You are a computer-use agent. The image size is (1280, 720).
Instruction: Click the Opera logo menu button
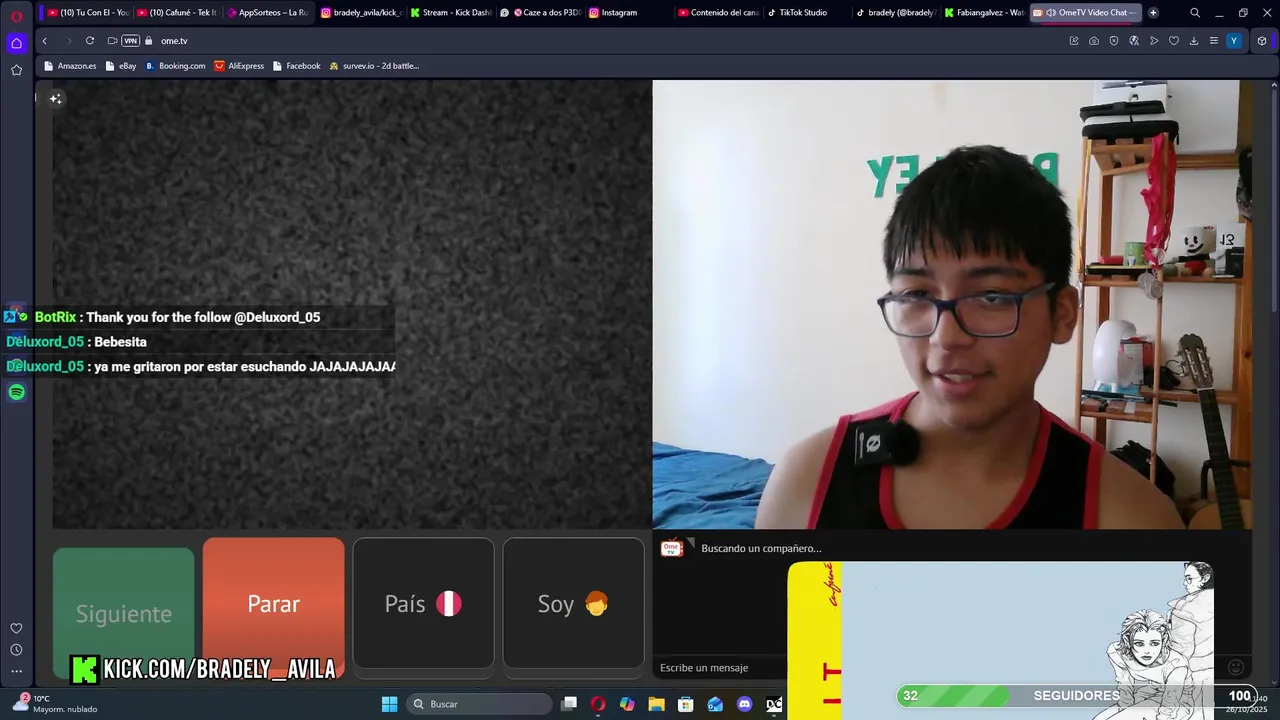(x=16, y=14)
